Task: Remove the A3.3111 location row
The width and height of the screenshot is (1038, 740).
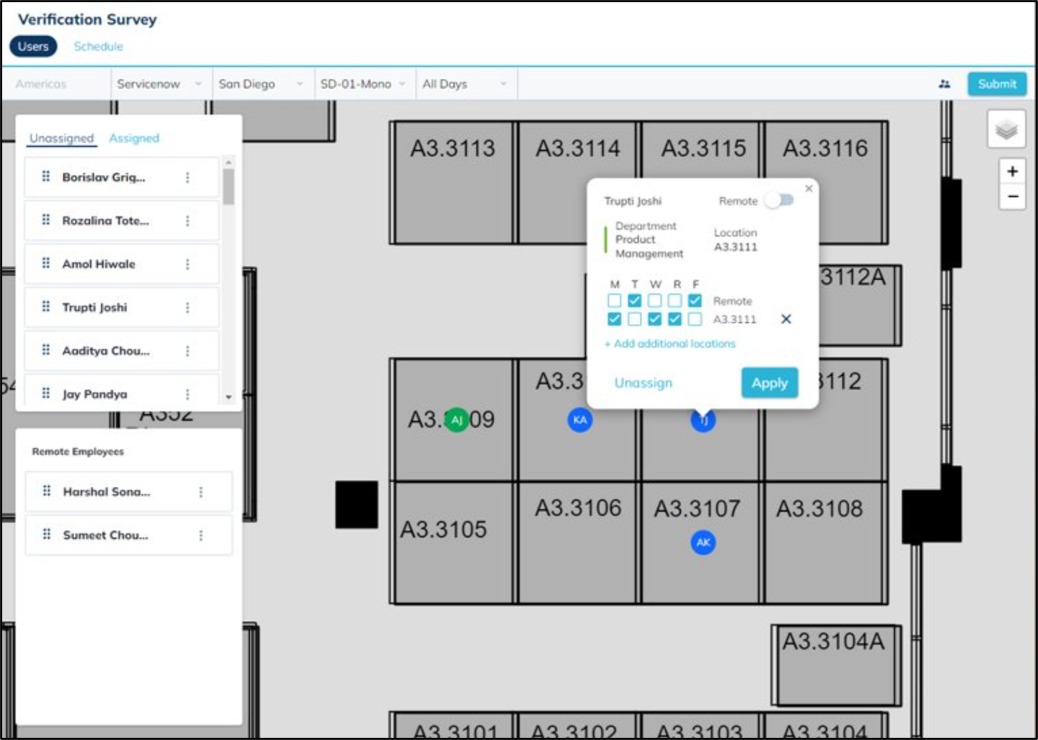Action: click(785, 319)
